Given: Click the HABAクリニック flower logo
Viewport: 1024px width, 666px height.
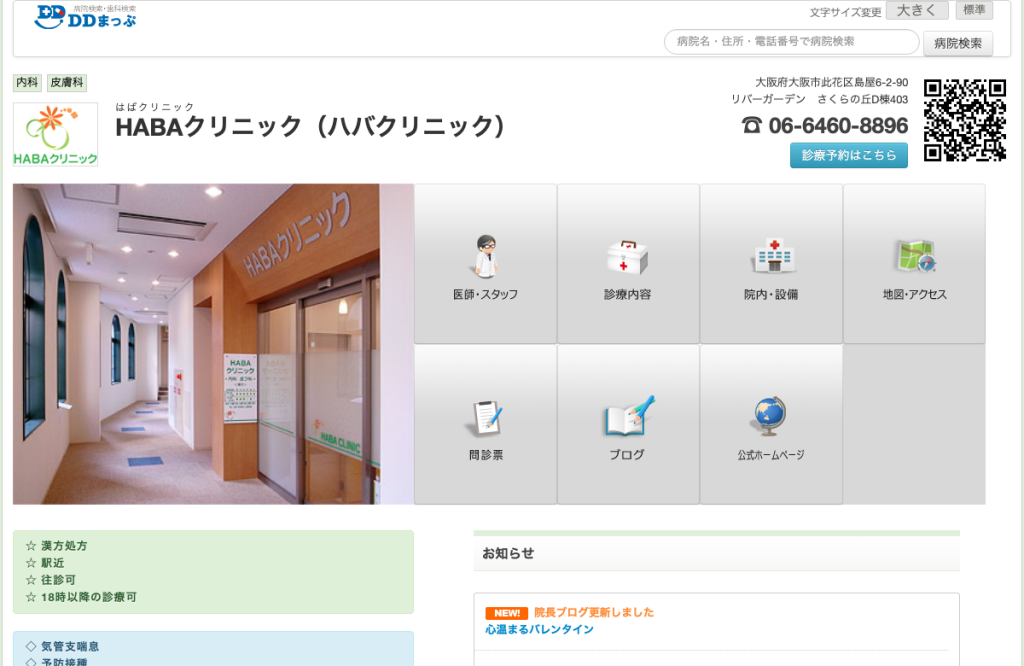Looking at the screenshot, I should click(x=56, y=134).
